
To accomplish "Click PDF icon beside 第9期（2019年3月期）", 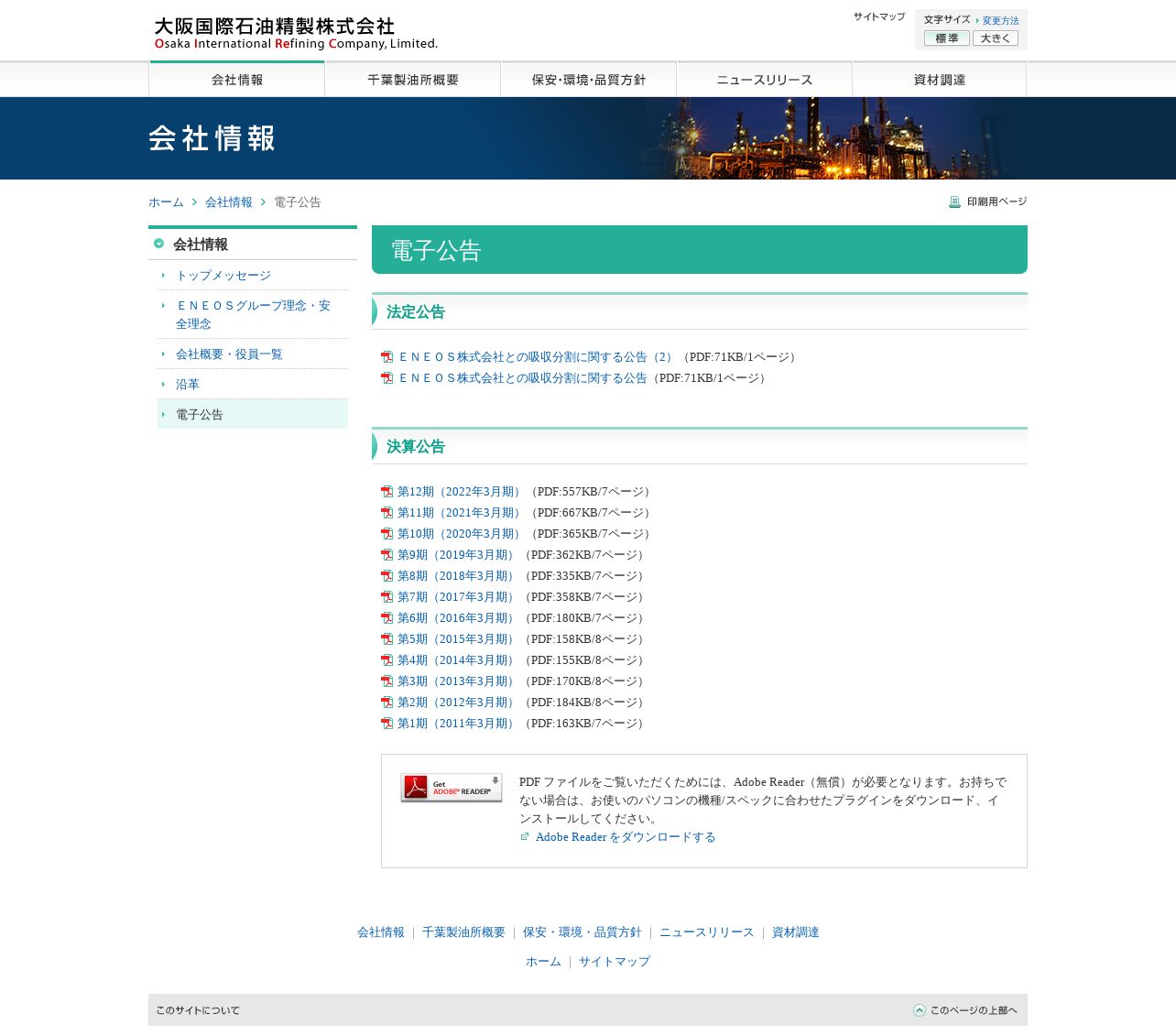I will tap(387, 555).
